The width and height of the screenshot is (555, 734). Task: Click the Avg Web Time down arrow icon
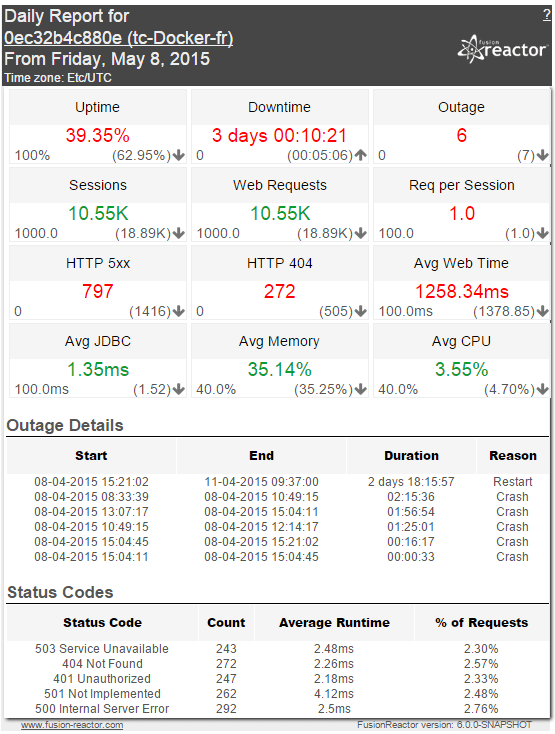542,311
